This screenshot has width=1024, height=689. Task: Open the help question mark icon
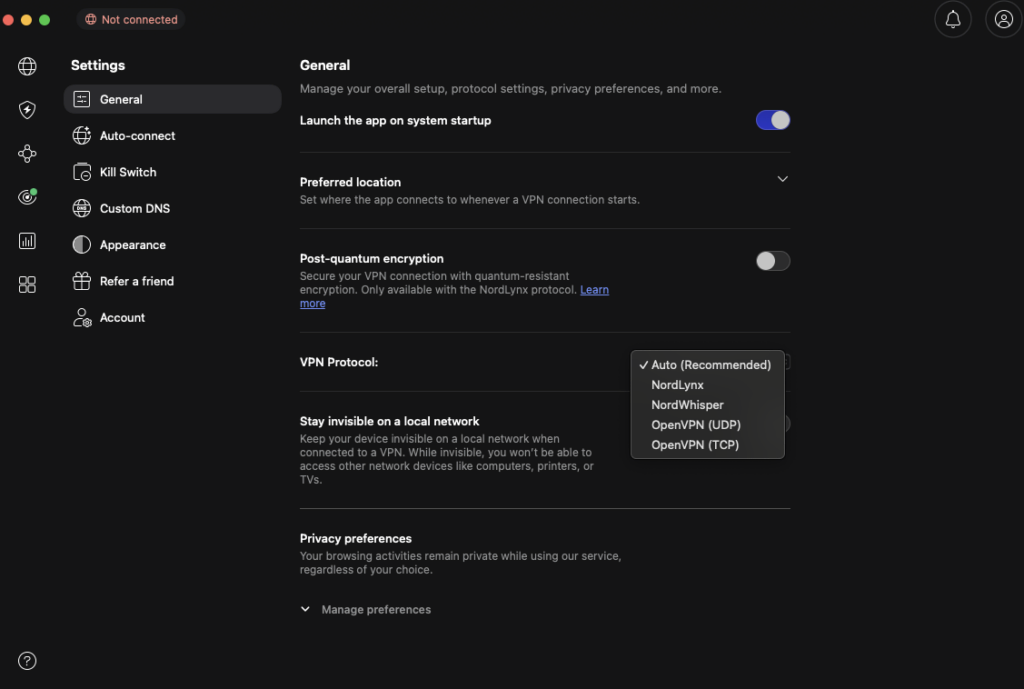[x=27, y=661]
